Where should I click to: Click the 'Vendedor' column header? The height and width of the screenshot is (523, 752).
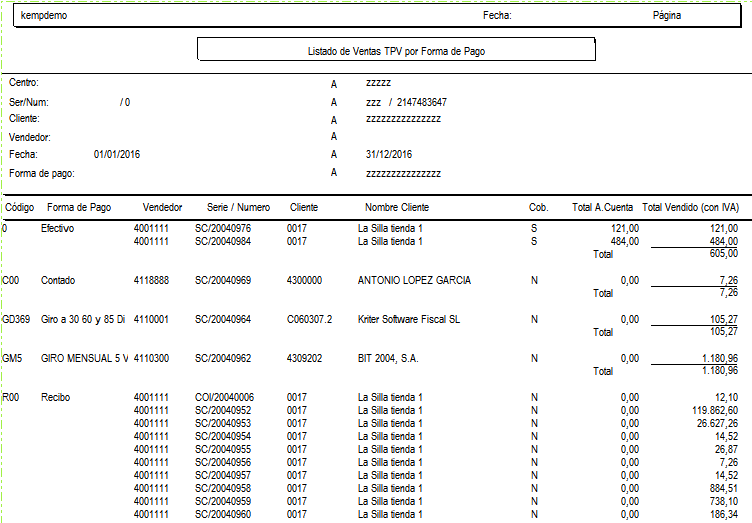(x=163, y=208)
